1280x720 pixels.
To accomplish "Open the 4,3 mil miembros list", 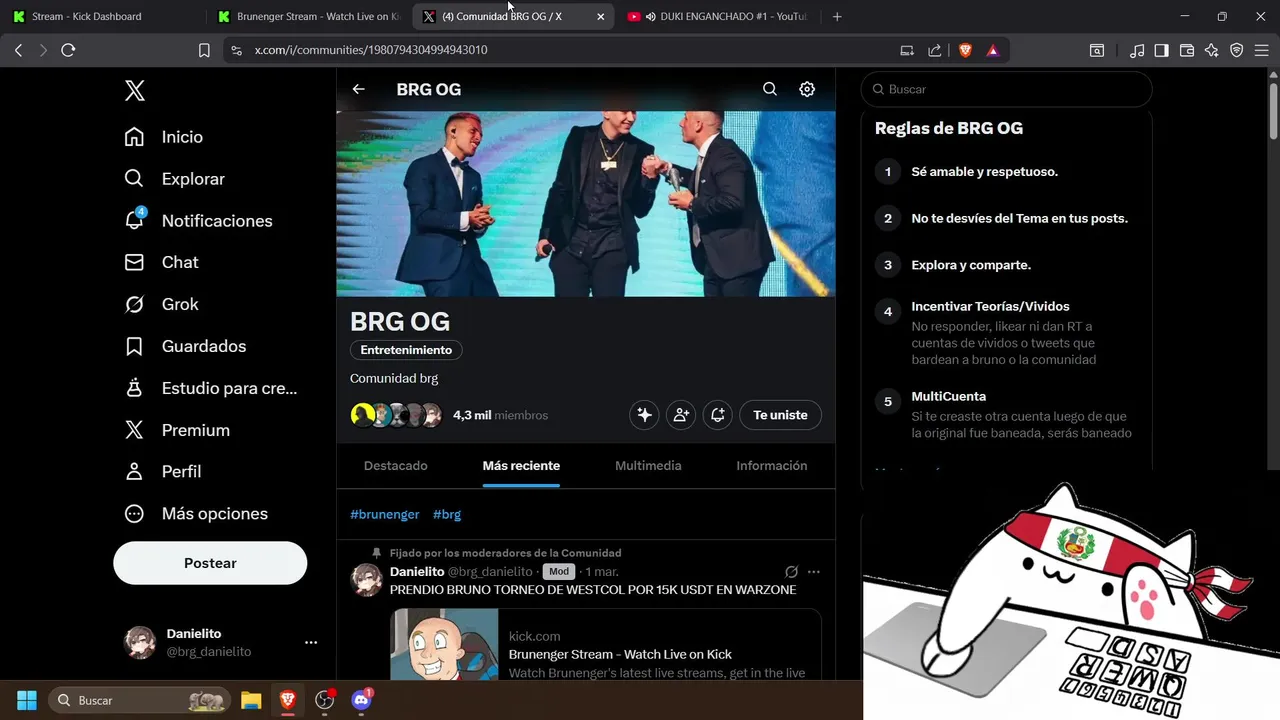I will (x=500, y=415).
